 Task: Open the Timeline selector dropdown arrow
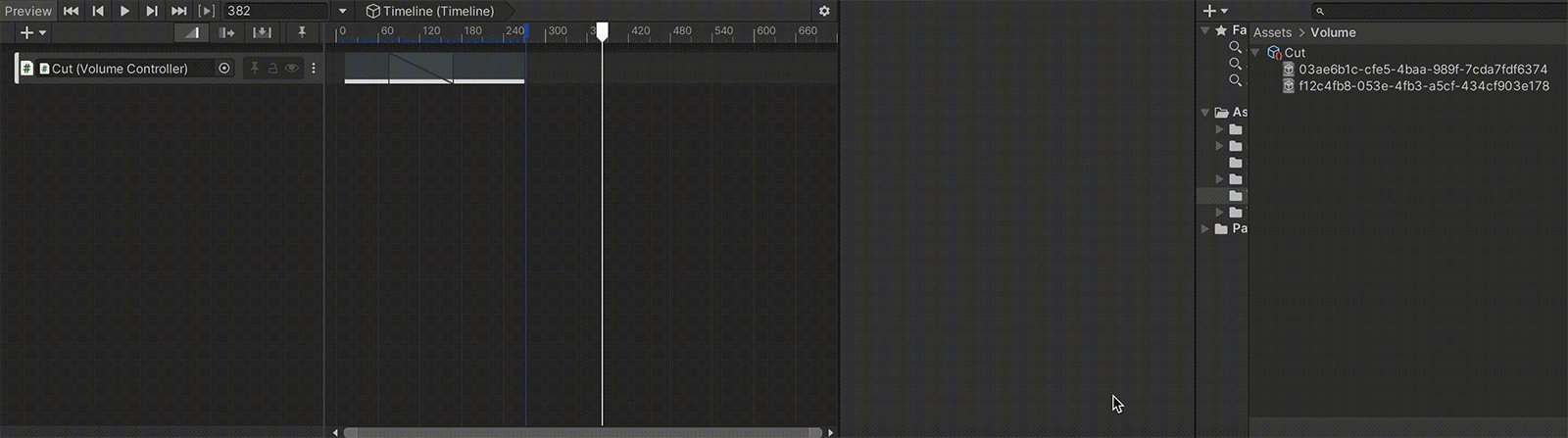343,12
